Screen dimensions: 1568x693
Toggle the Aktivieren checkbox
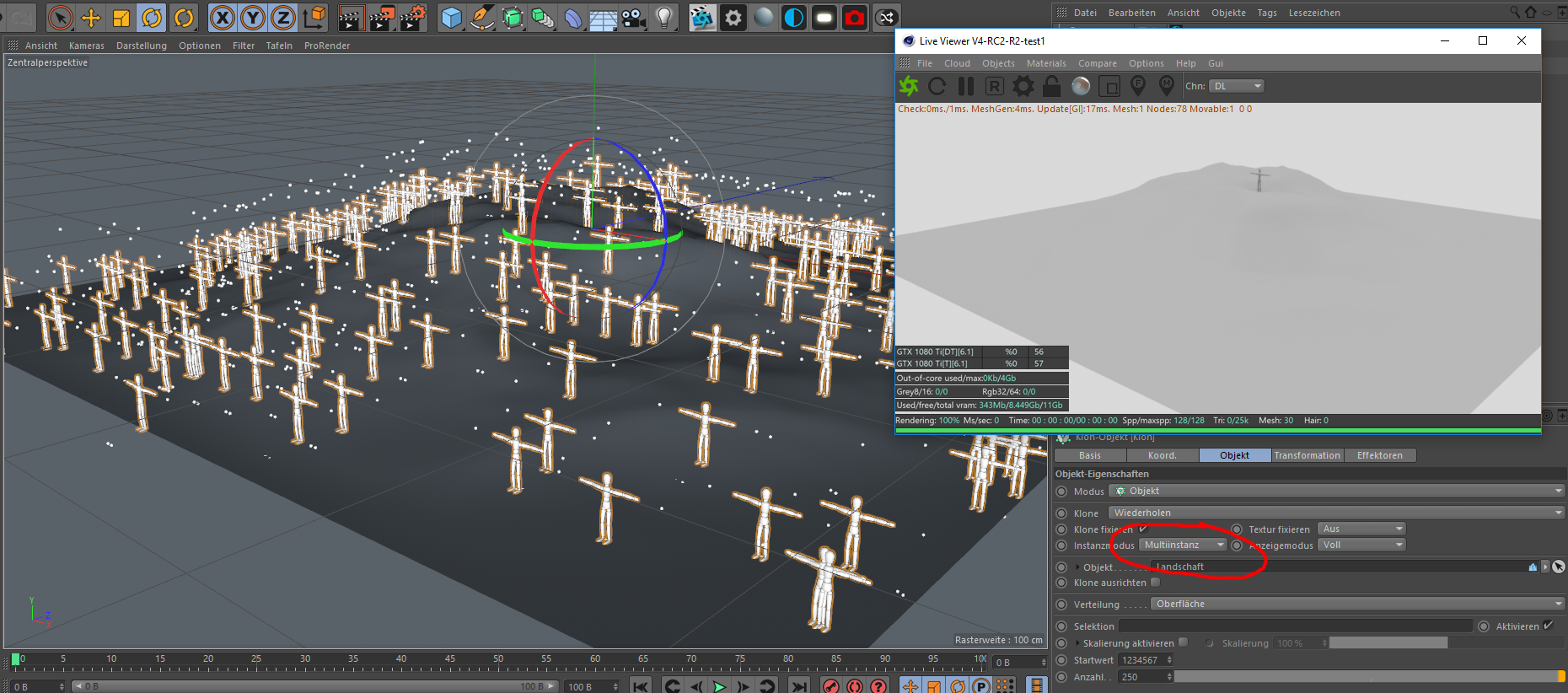pyautogui.click(x=1548, y=626)
